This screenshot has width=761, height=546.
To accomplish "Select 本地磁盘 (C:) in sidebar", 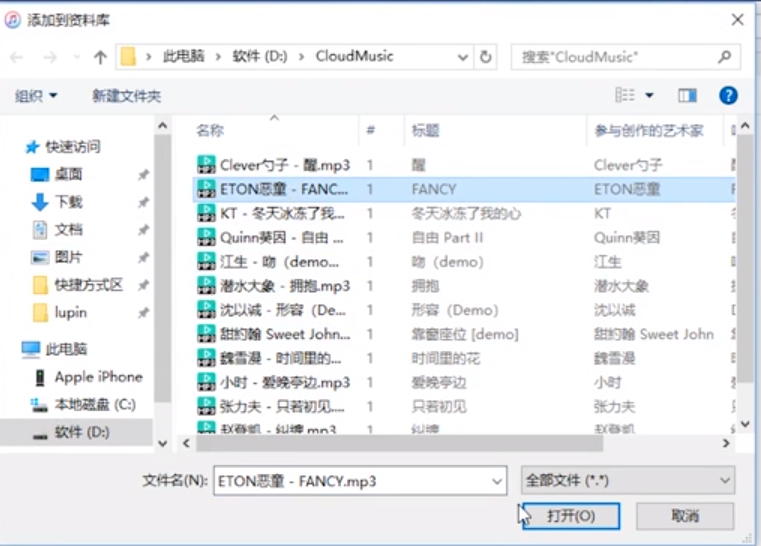I will click(95, 404).
